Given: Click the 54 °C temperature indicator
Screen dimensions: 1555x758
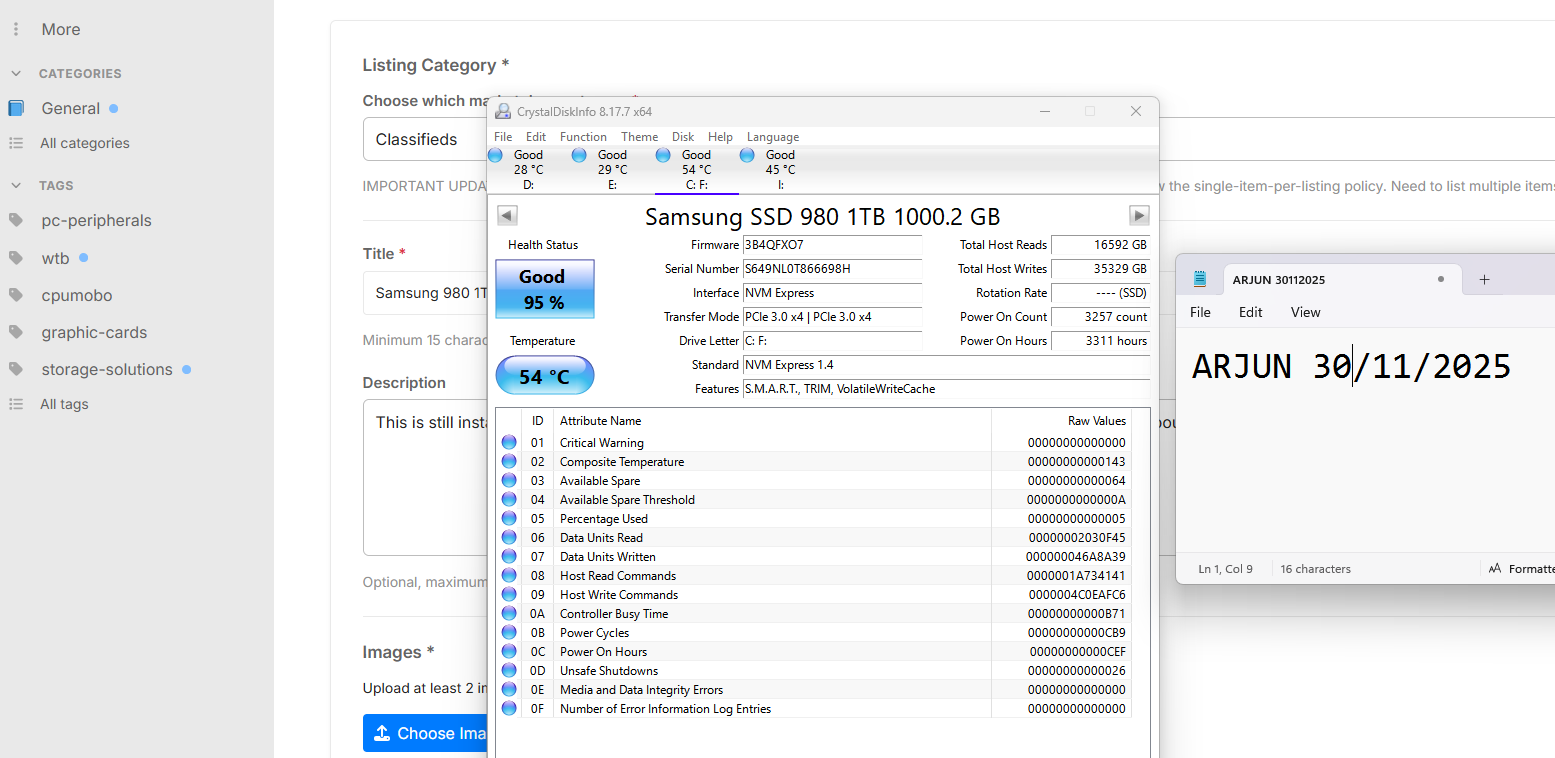Looking at the screenshot, I should [544, 377].
